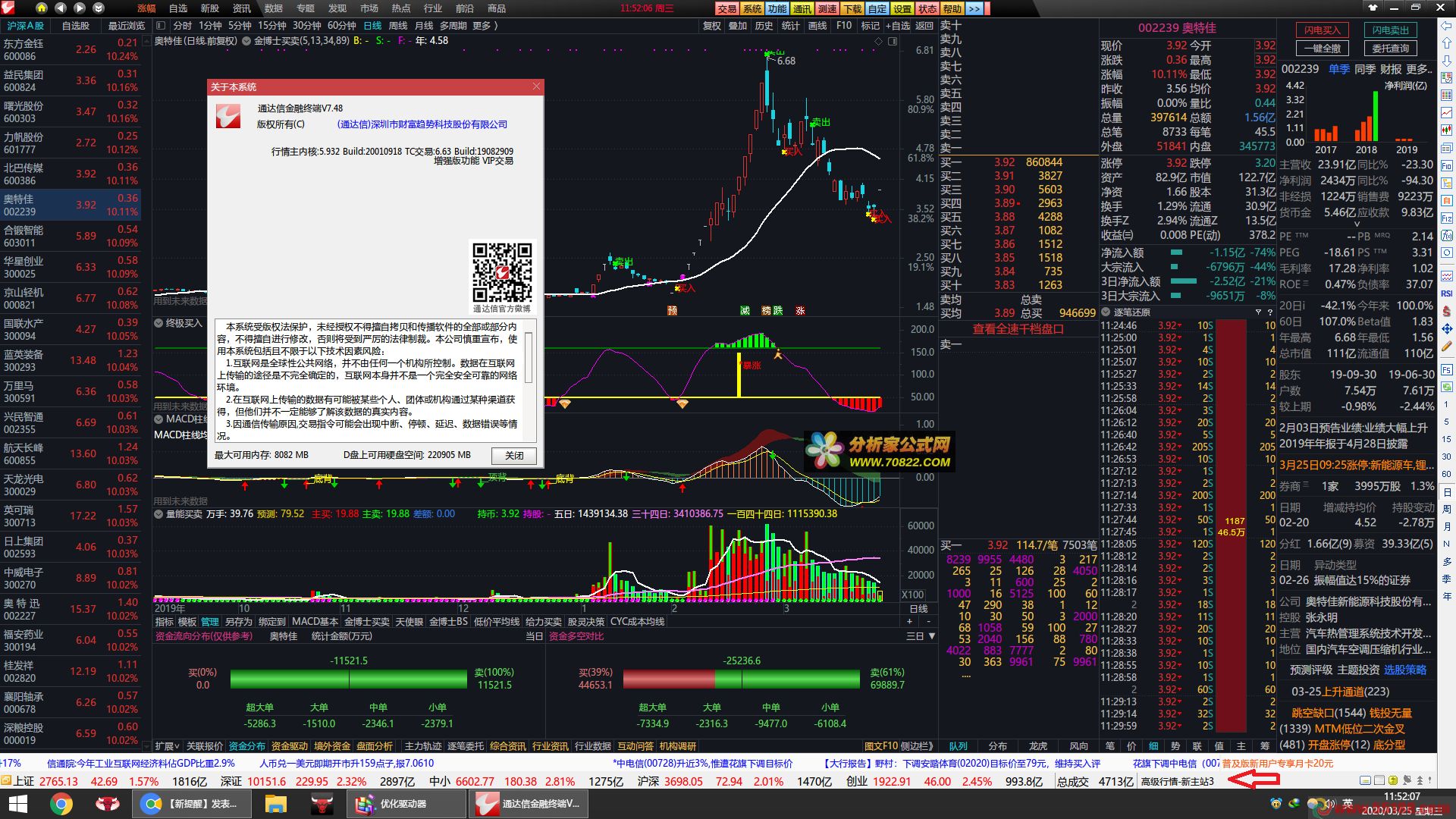Select 京山轻机 000821 in stock list
Screen dimensions: 1456x819
point(71,298)
